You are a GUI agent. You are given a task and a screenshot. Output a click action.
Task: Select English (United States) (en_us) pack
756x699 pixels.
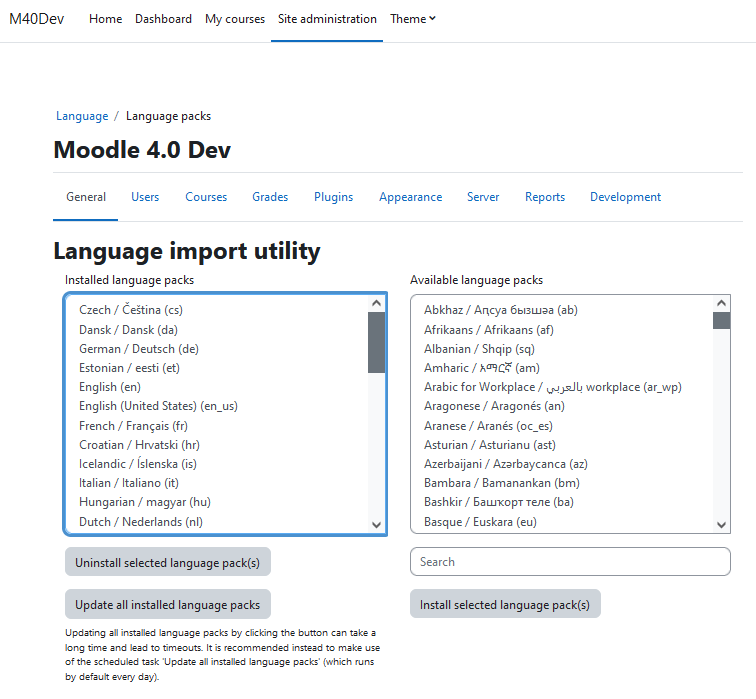click(217, 406)
